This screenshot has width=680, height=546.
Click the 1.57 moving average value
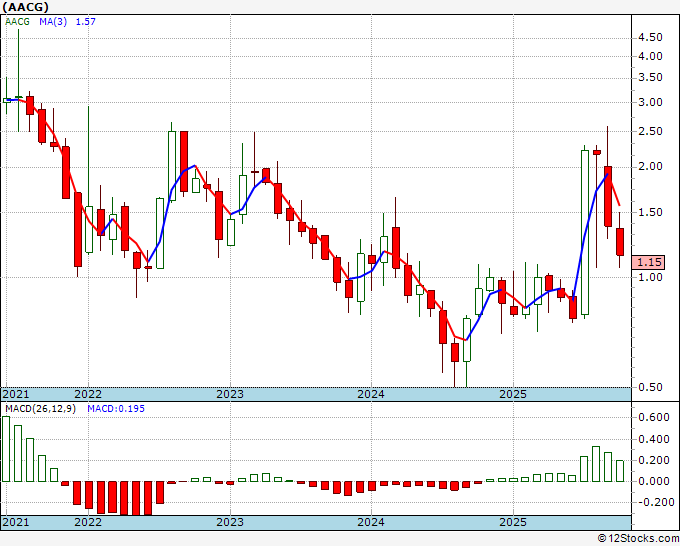point(85,22)
